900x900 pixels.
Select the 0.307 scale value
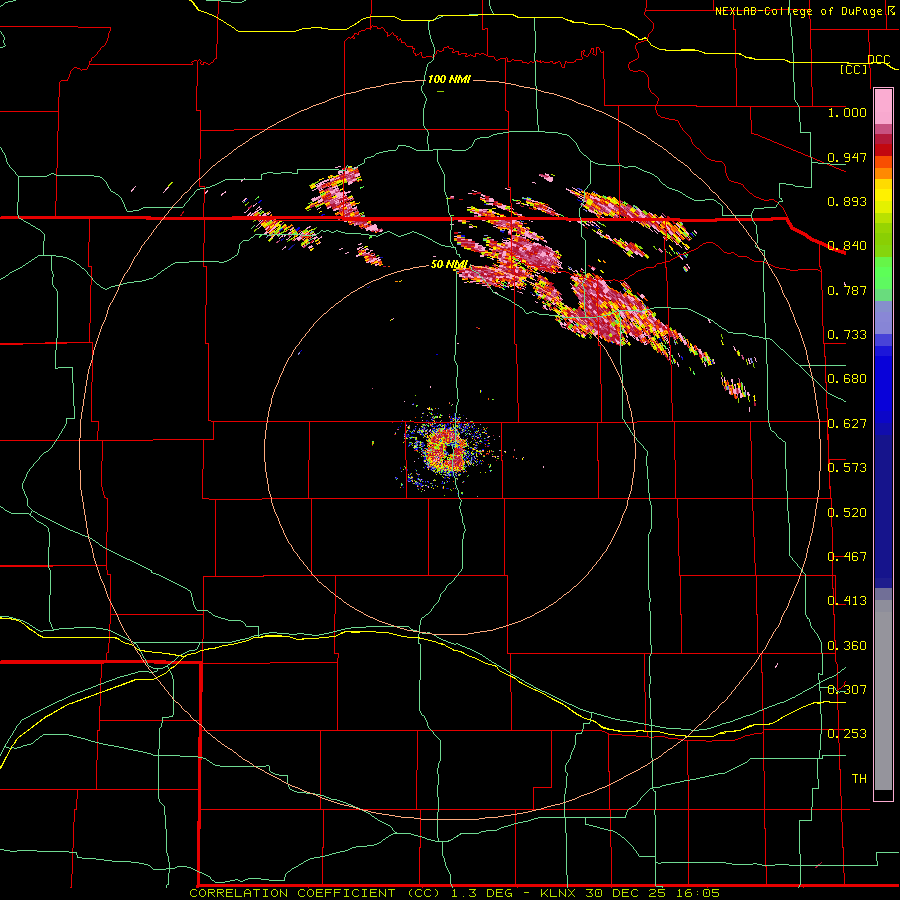(847, 689)
